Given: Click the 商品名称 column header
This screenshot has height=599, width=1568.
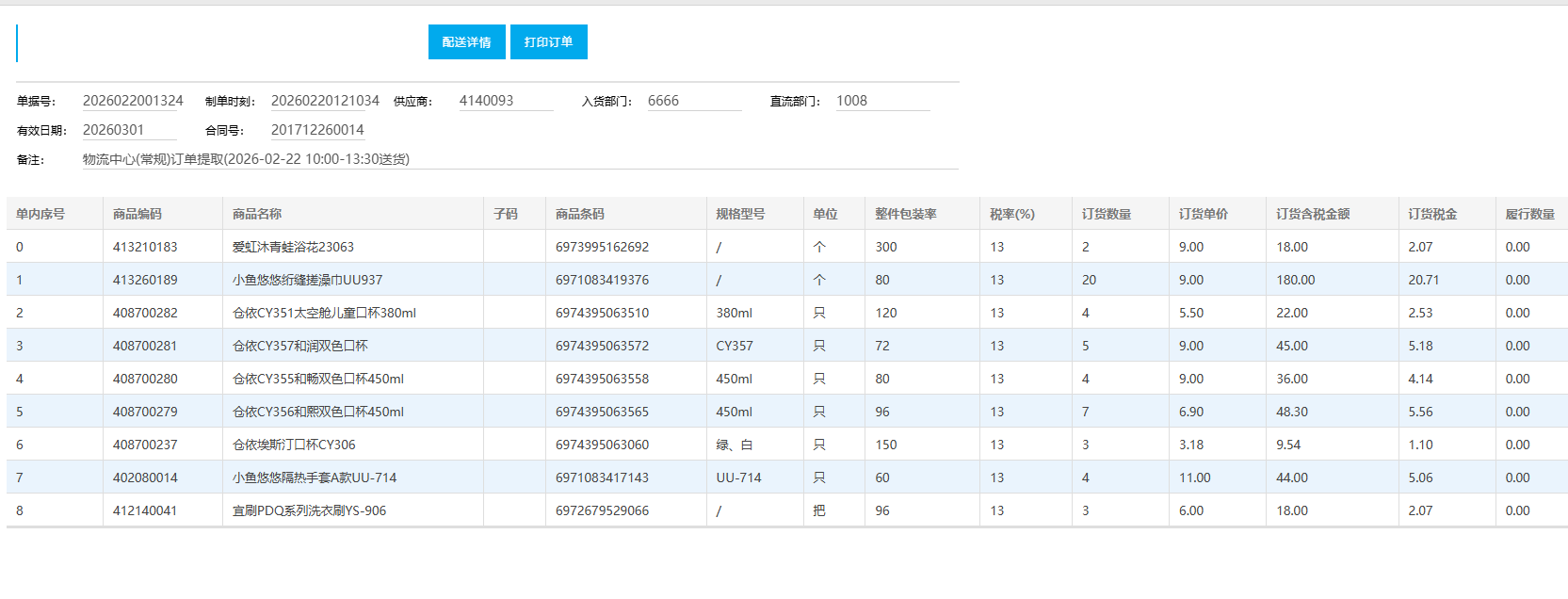Looking at the screenshot, I should (257, 214).
